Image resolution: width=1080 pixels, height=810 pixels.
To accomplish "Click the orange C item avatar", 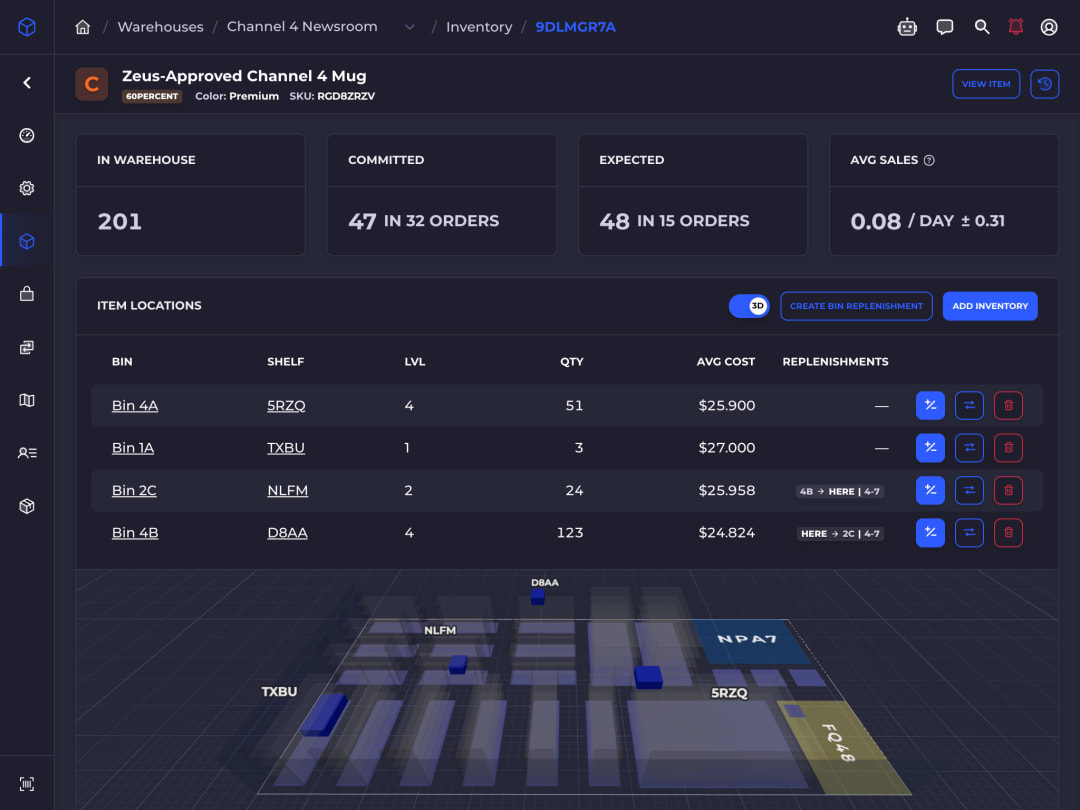I will pyautogui.click(x=92, y=84).
